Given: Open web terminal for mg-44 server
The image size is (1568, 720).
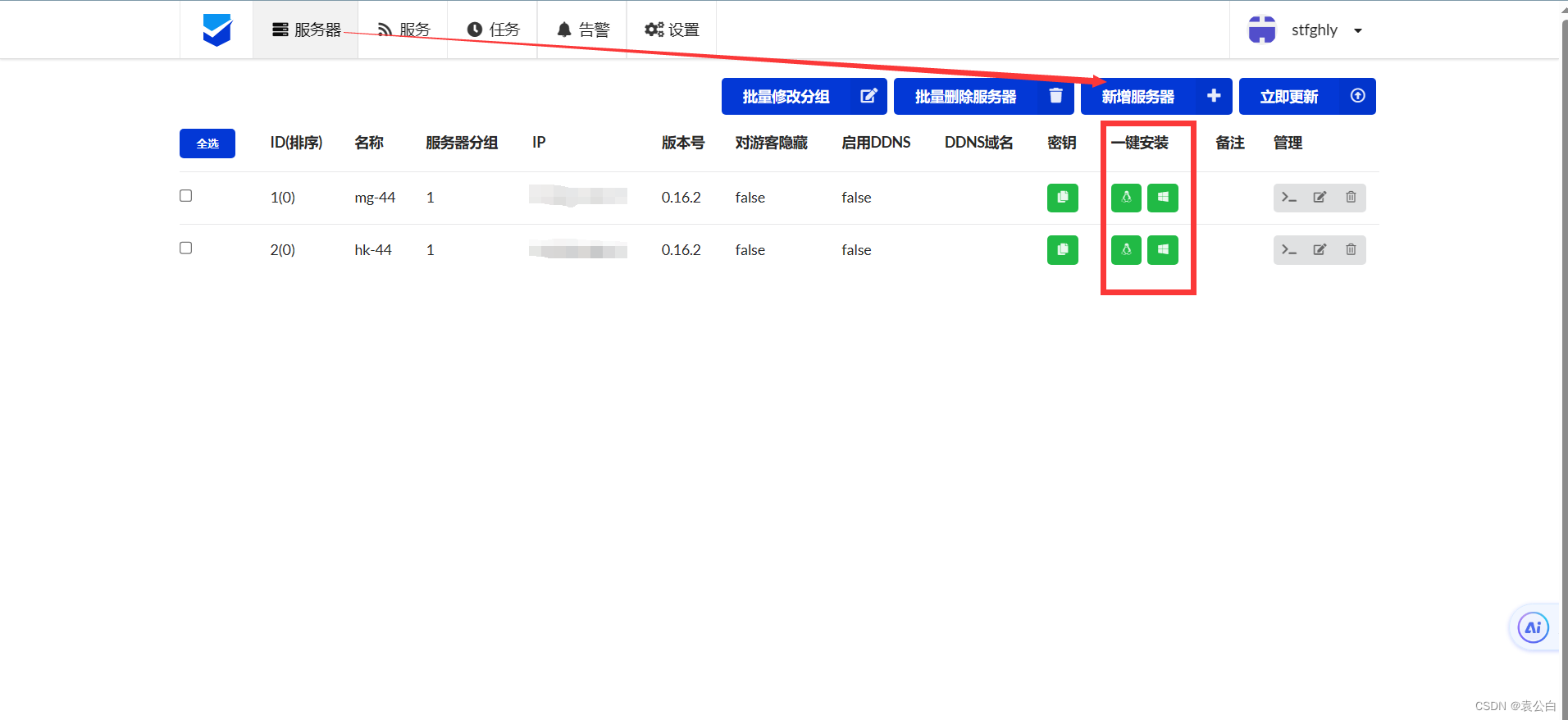Looking at the screenshot, I should (x=1289, y=198).
